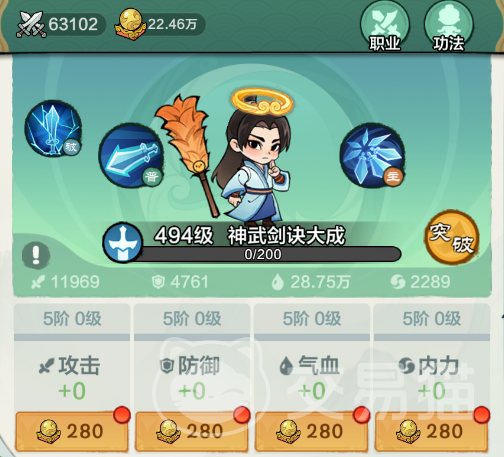
Task: Upgrade 内力 for 280 gold
Action: (x=432, y=431)
